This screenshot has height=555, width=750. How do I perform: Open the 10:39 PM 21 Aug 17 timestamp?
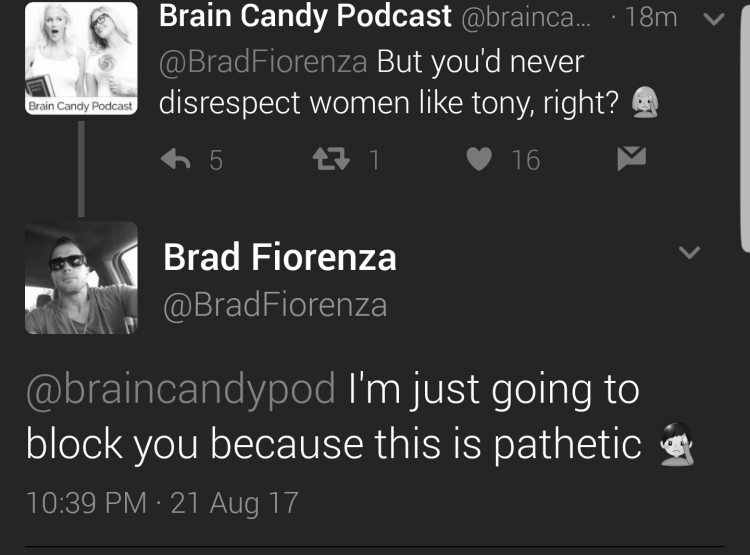[163, 503]
